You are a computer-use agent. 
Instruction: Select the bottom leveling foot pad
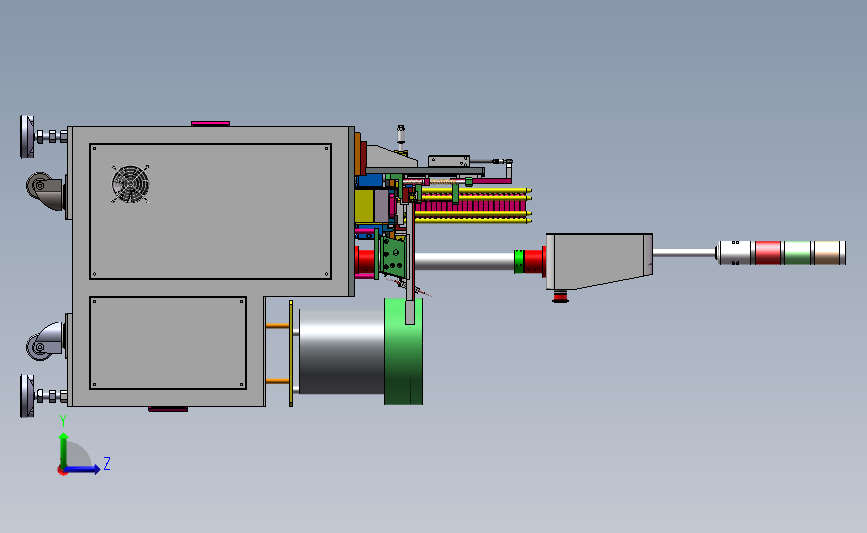[x=27, y=396]
